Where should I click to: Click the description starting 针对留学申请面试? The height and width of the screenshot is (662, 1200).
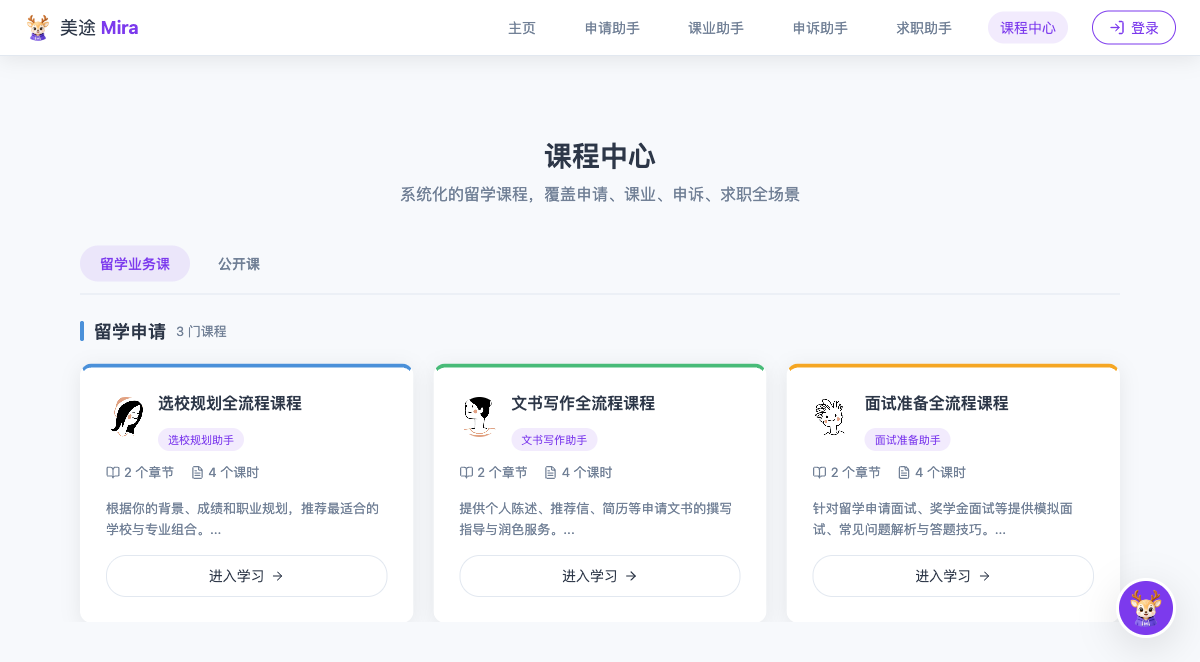coord(943,519)
